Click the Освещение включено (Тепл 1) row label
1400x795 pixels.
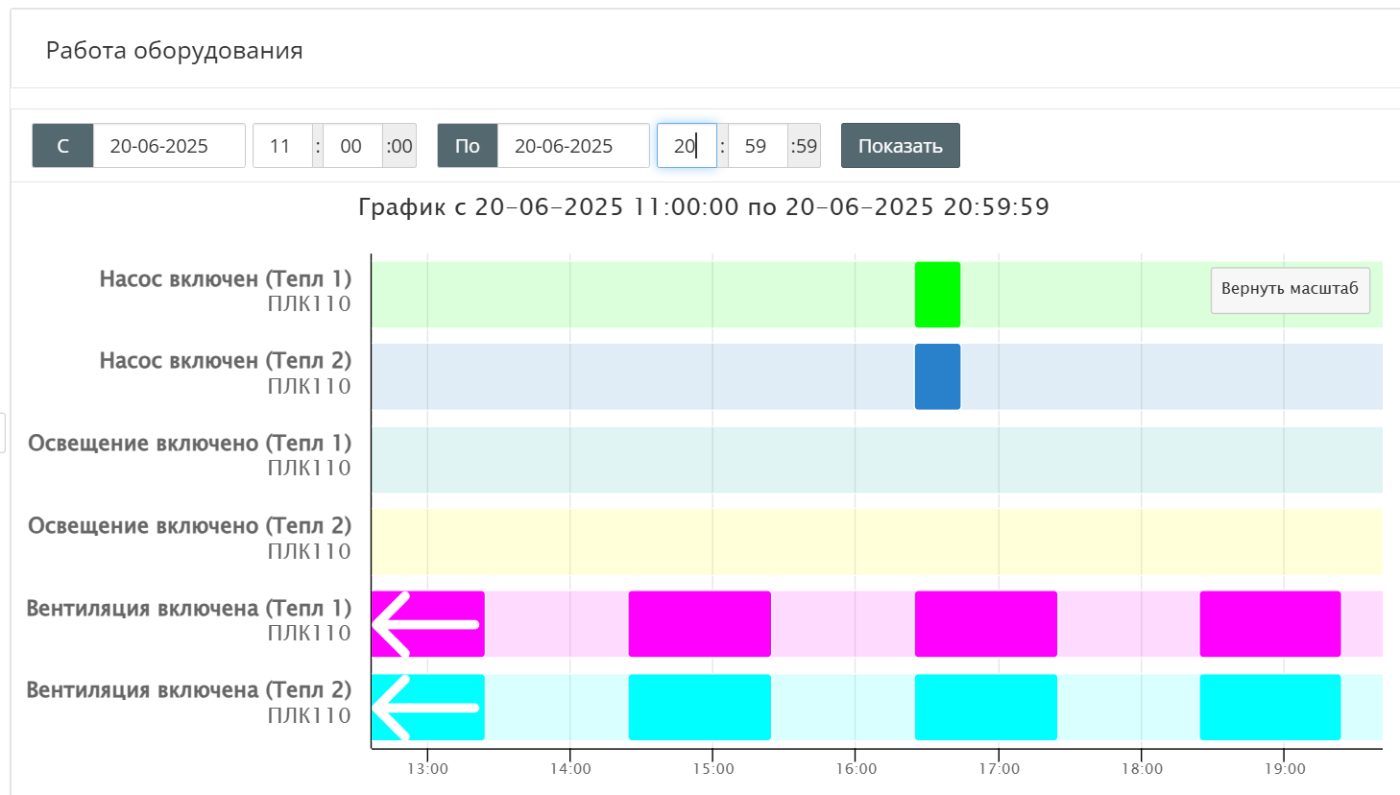pos(190,443)
